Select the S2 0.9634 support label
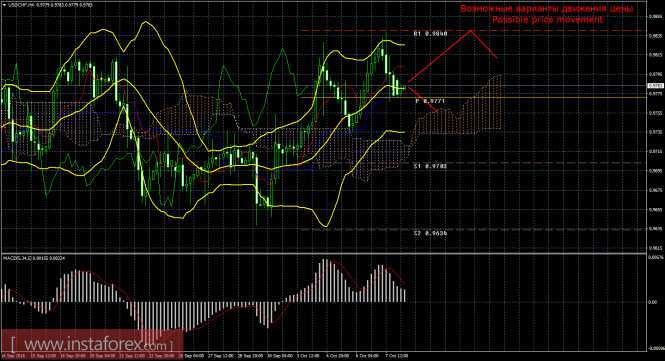Viewport: 665px width, 361px height. 430,233
